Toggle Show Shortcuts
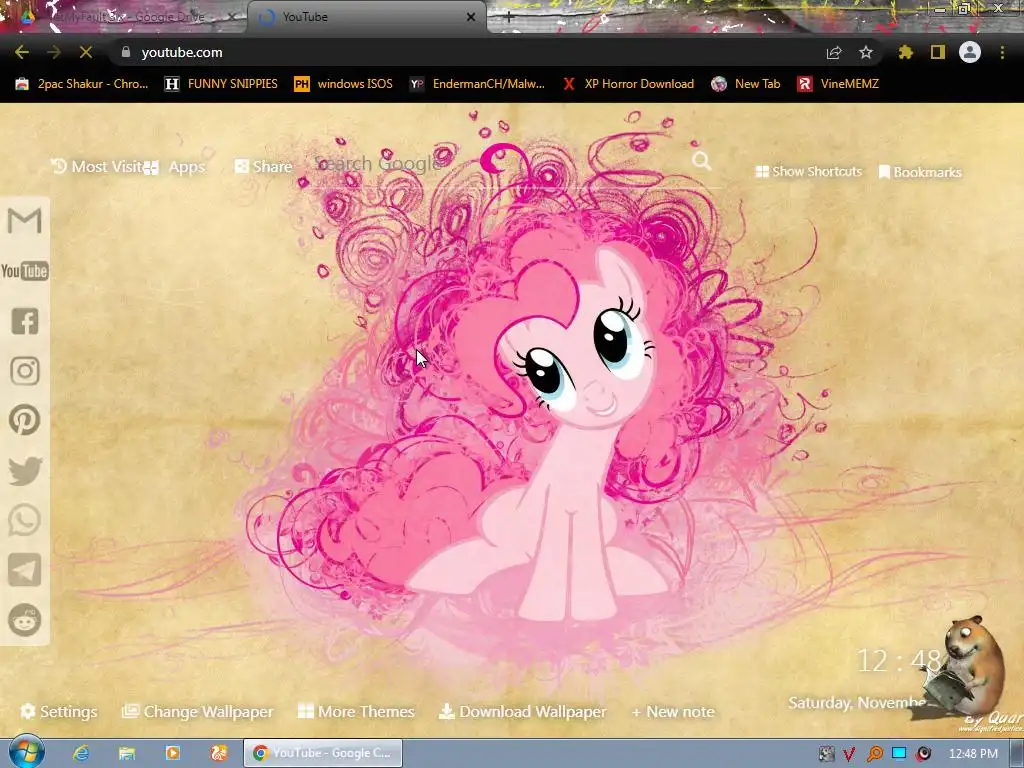Screen dimensions: 1024x768 pos(808,171)
